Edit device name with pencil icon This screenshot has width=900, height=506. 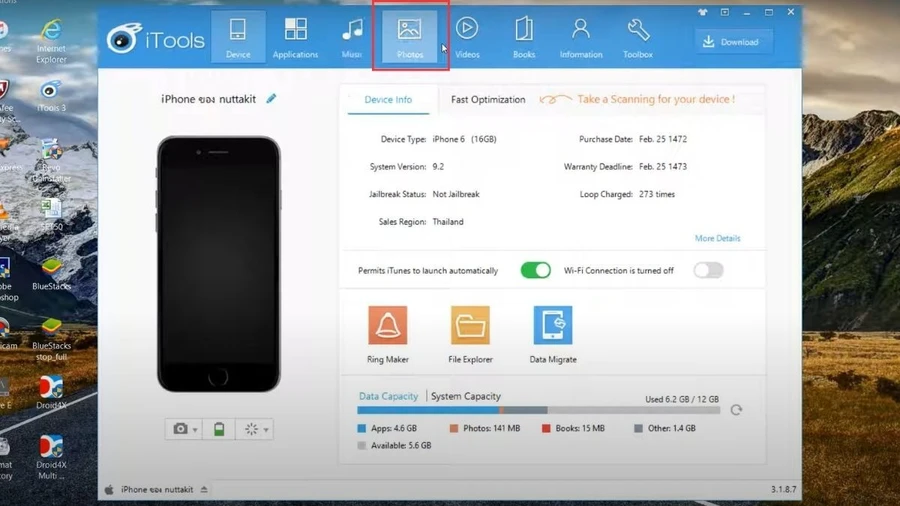click(x=271, y=99)
